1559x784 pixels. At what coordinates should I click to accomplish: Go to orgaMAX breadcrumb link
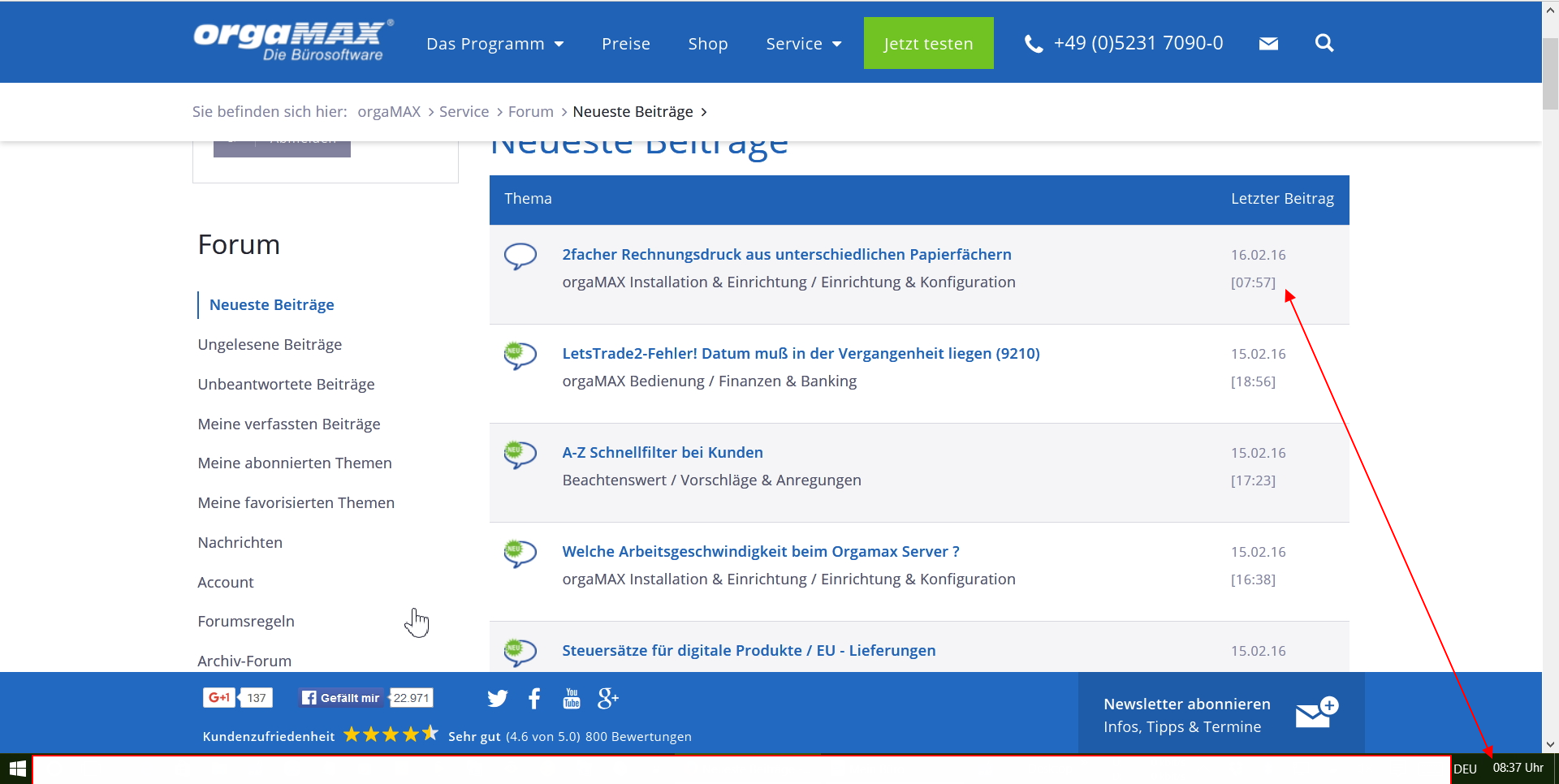point(389,112)
